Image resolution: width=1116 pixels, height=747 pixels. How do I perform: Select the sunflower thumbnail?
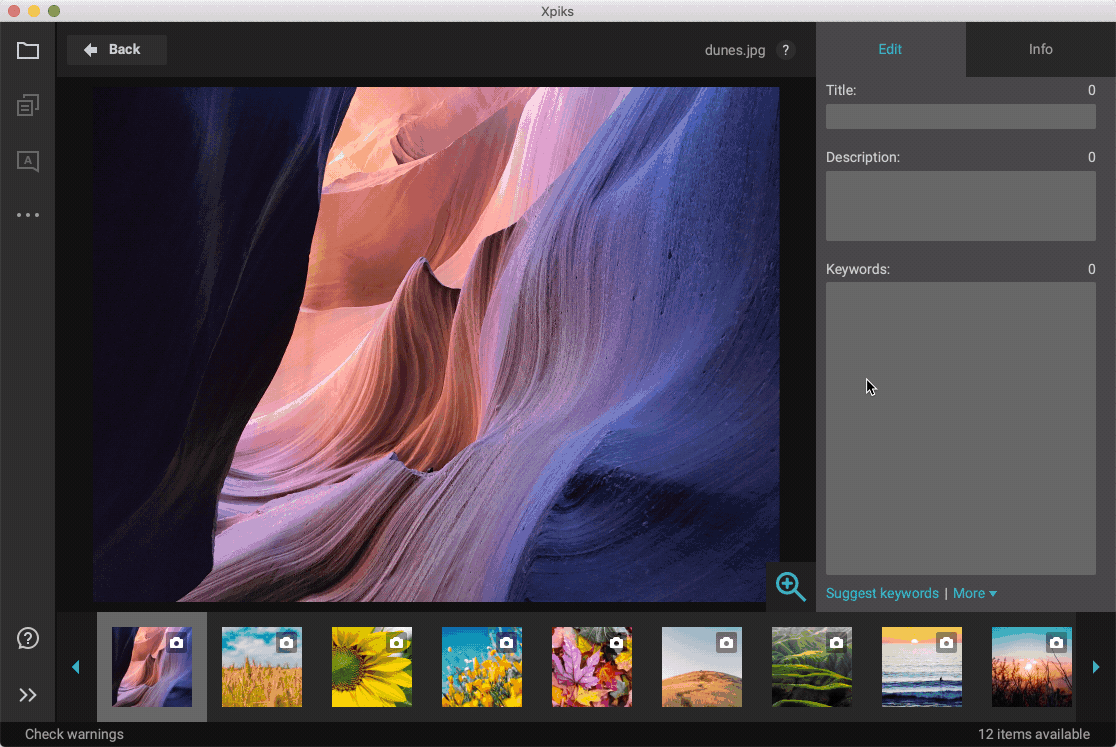[371, 667]
